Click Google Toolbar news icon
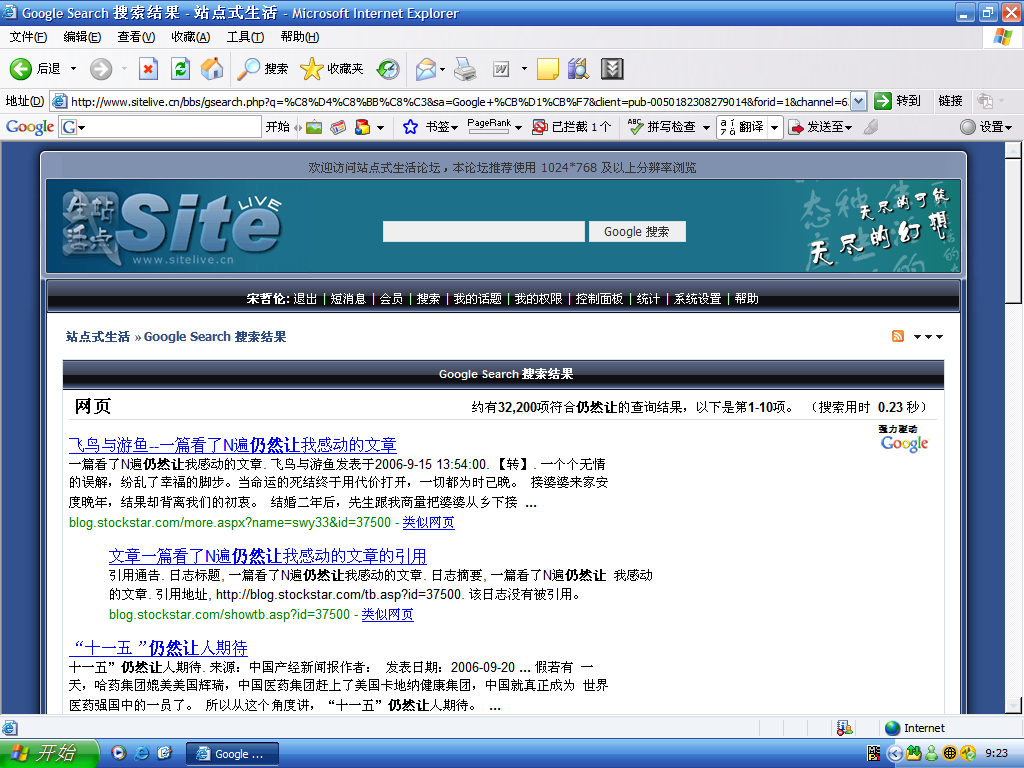Image resolution: width=1024 pixels, height=768 pixels. [x=338, y=127]
